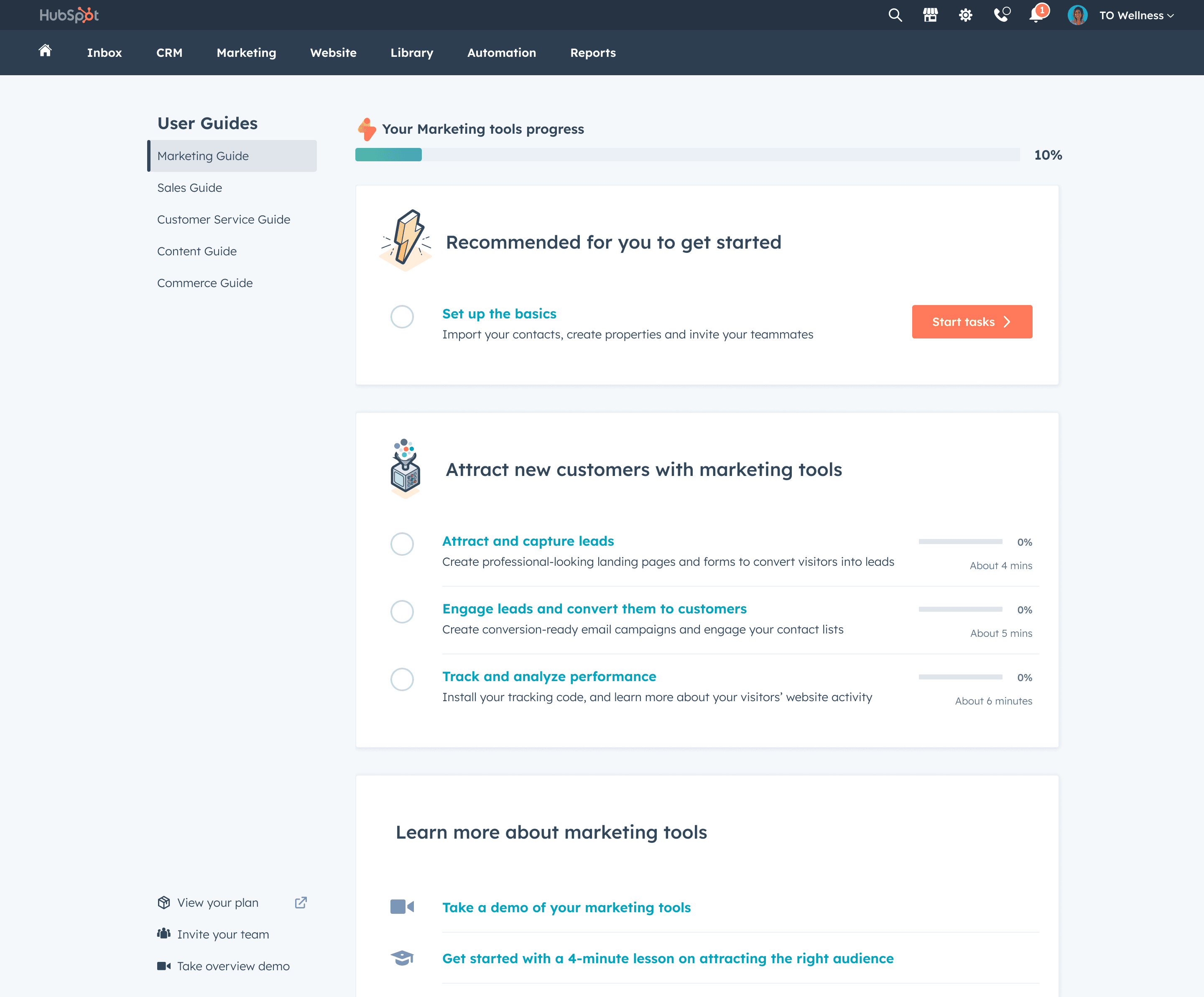Viewport: 1204px width, 997px height.
Task: Click the Track and analyze progress bar
Action: tap(960, 677)
